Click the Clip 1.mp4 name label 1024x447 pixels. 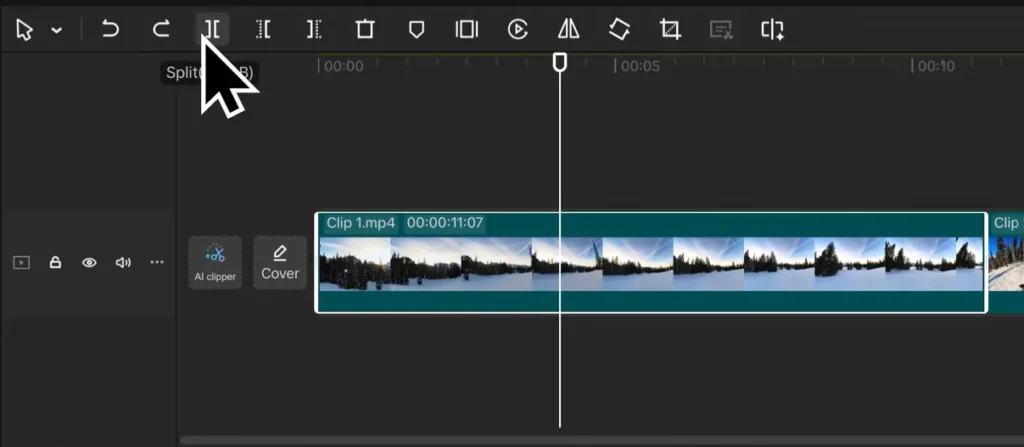[360, 224]
